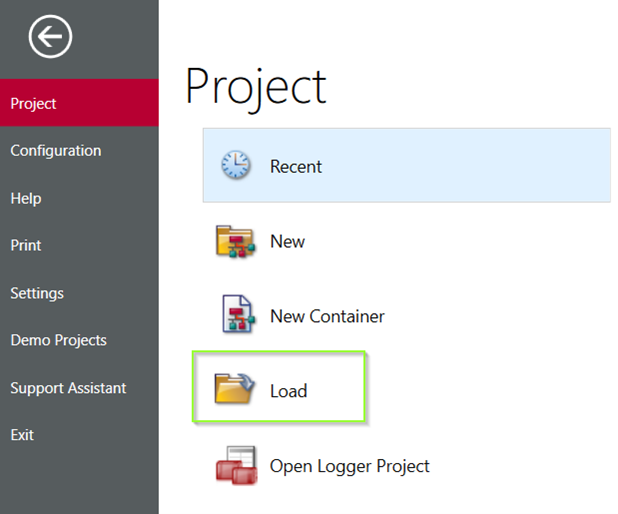The height and width of the screenshot is (514, 618).
Task: Click the clock icon beside Recent
Action: click(x=236, y=166)
